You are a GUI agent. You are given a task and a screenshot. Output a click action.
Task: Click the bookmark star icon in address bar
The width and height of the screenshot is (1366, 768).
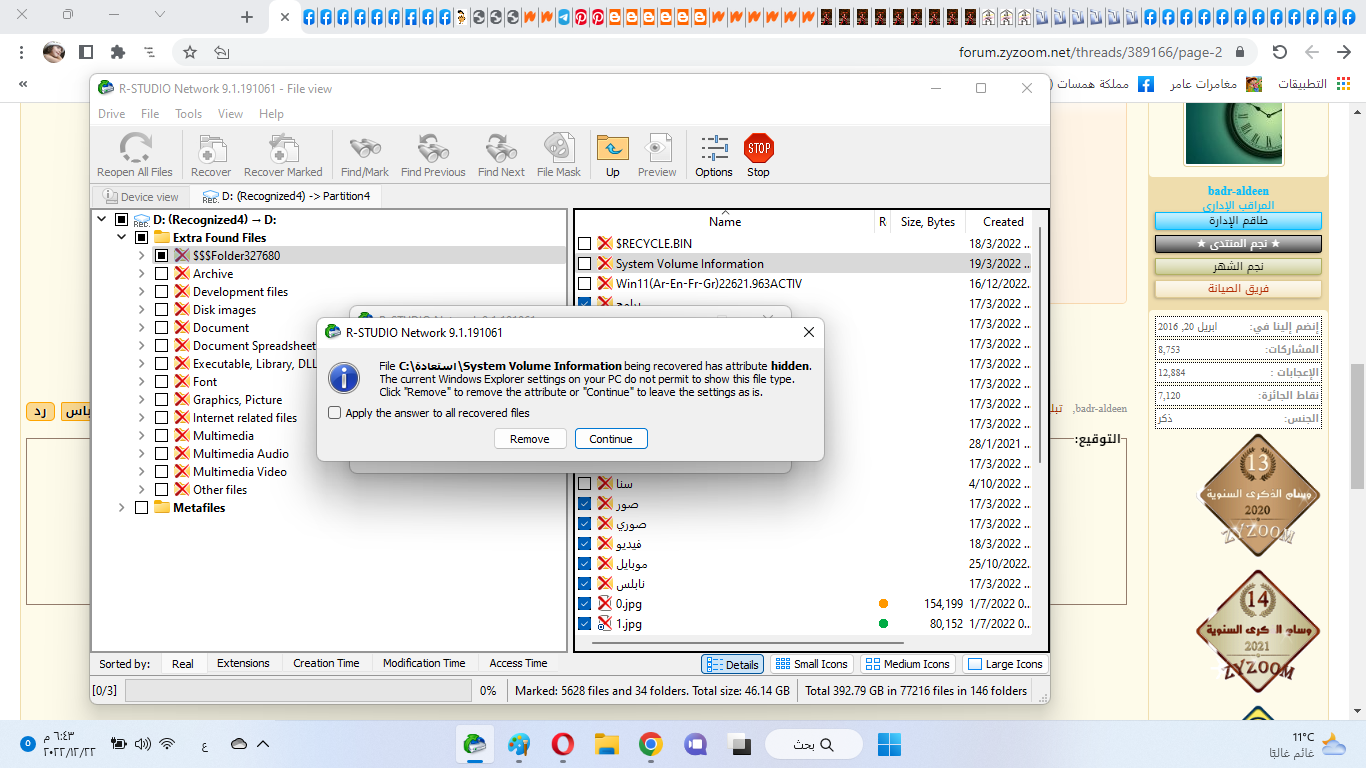click(190, 52)
